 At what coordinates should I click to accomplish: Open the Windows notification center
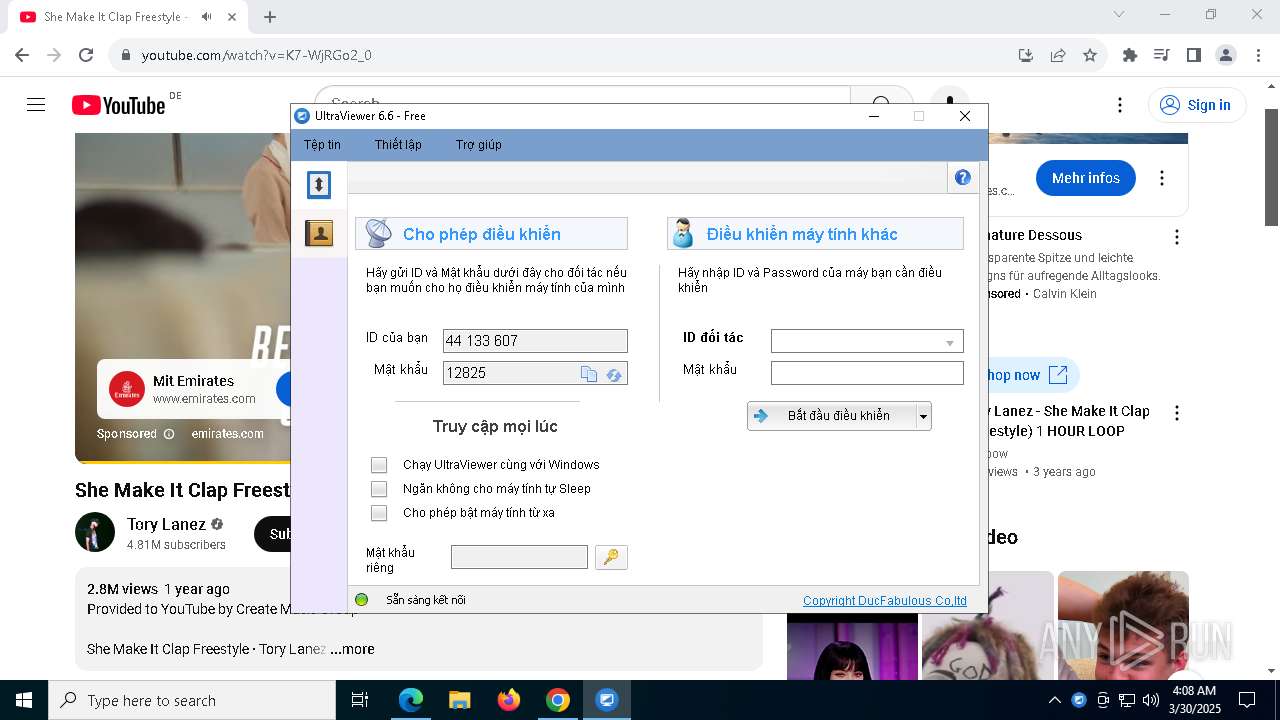click(x=1247, y=700)
